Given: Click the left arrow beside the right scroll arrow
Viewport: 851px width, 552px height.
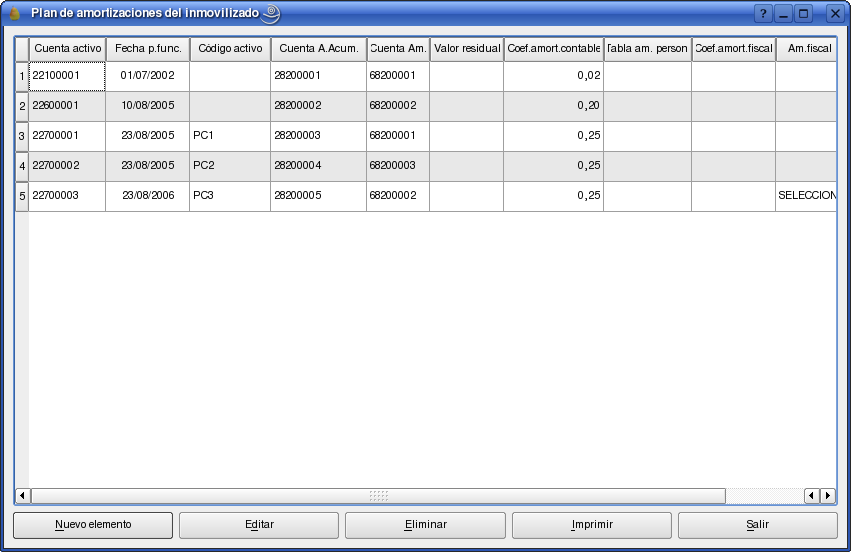Looking at the screenshot, I should [x=811, y=495].
